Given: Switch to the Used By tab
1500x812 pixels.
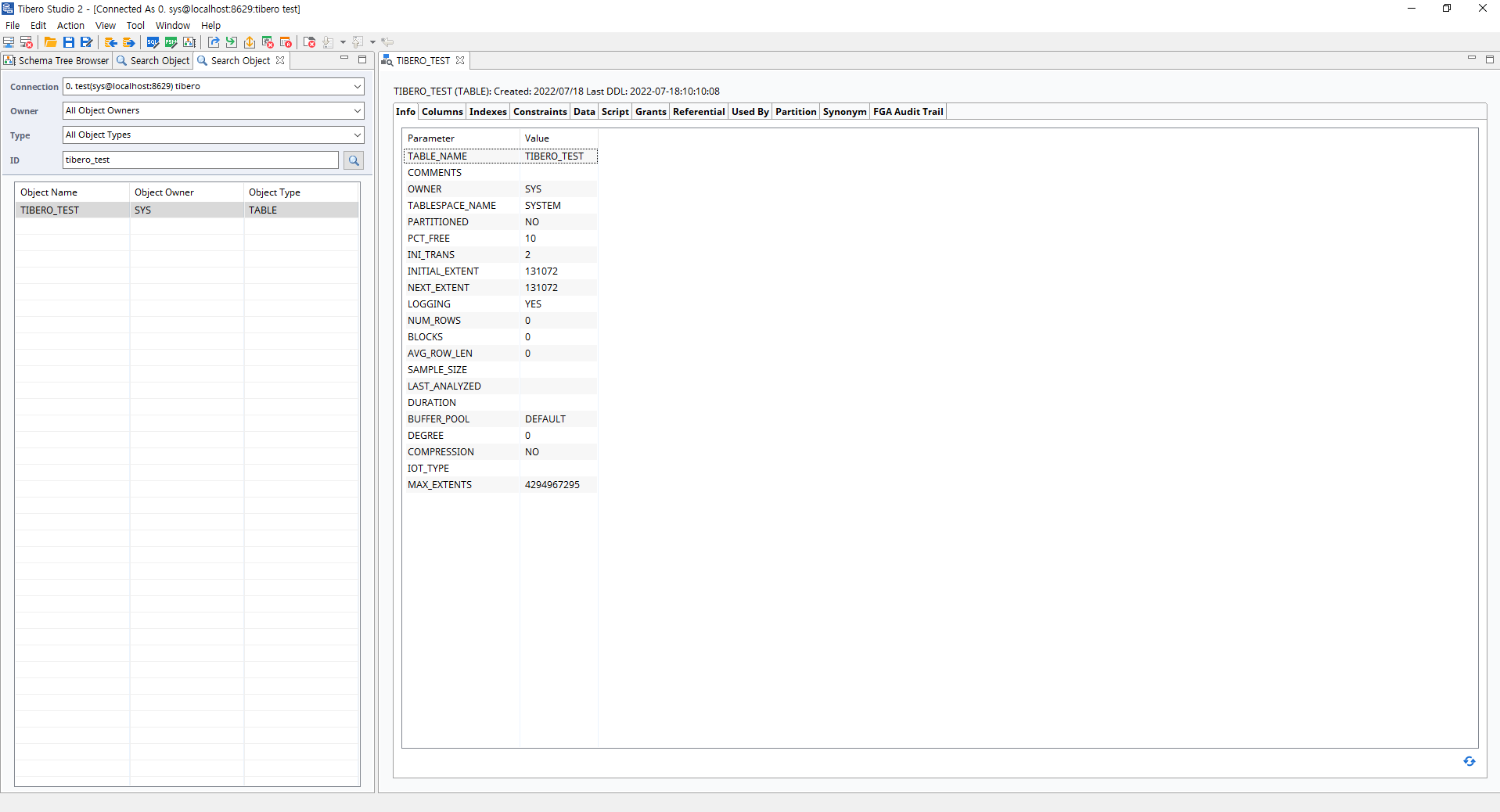Looking at the screenshot, I should click(750, 112).
